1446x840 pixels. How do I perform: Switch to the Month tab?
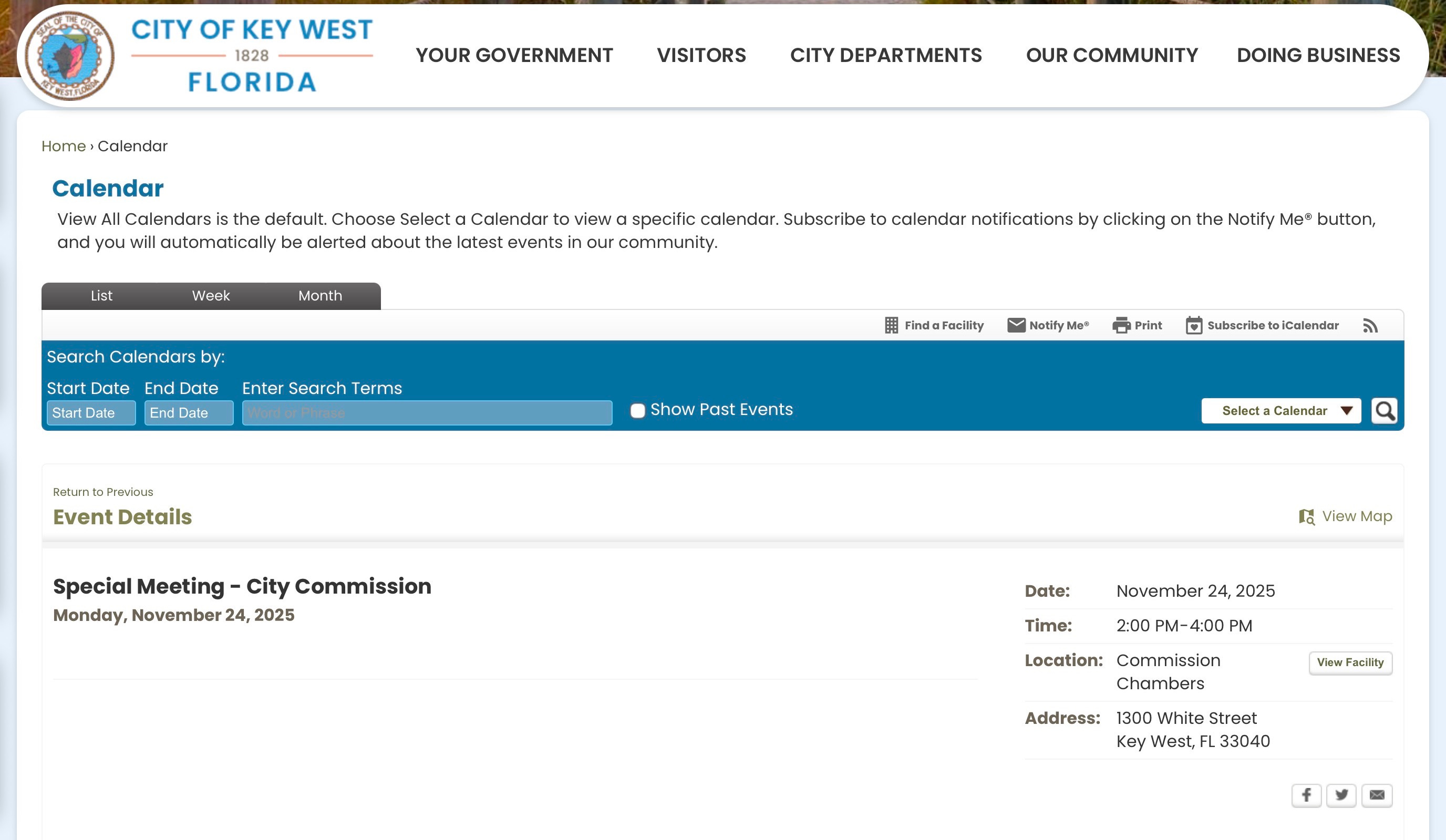tap(320, 296)
